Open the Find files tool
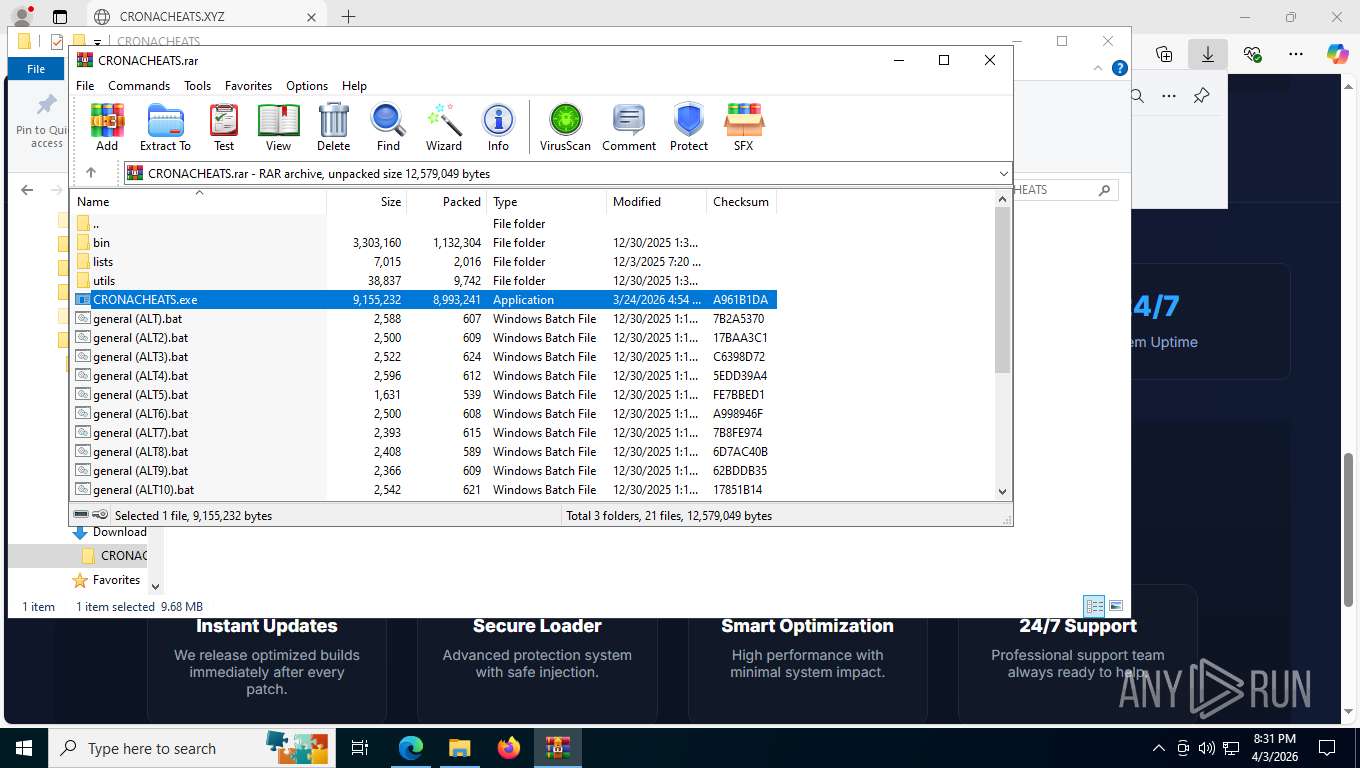This screenshot has height=768, width=1360. click(x=388, y=127)
